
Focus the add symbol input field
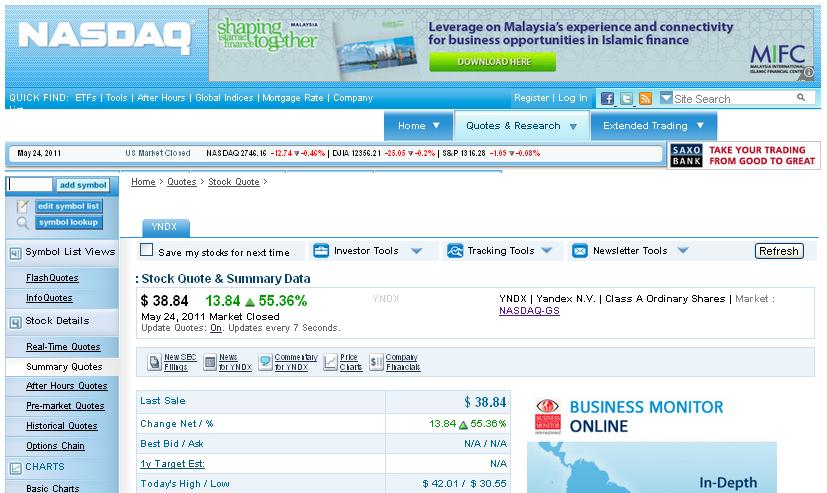30,185
